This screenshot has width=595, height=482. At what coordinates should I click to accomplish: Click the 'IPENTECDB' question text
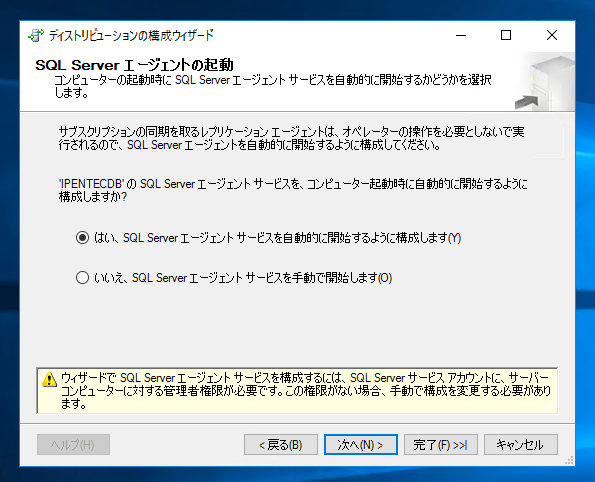tap(293, 190)
